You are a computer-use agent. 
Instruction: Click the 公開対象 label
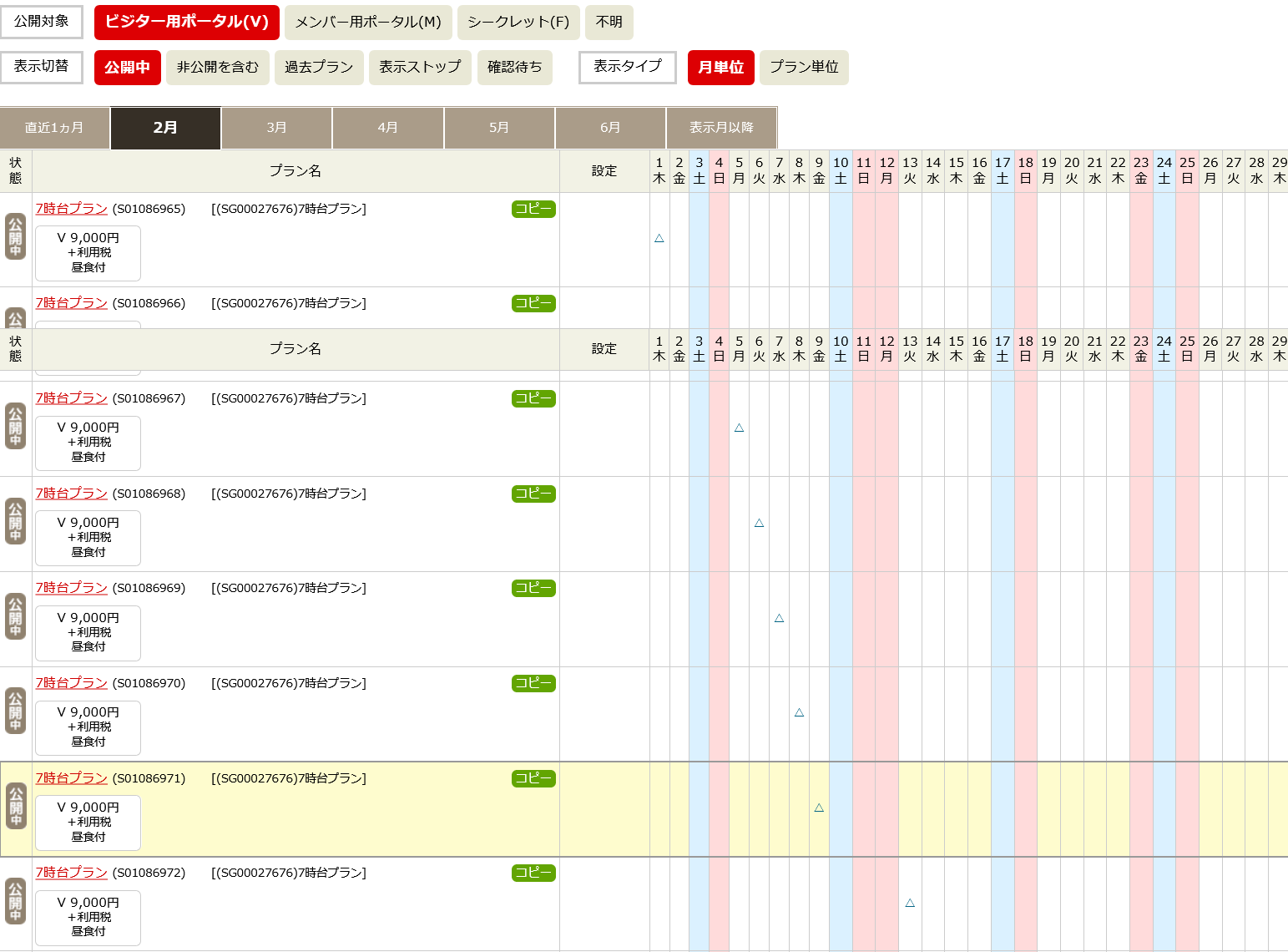coord(42,22)
